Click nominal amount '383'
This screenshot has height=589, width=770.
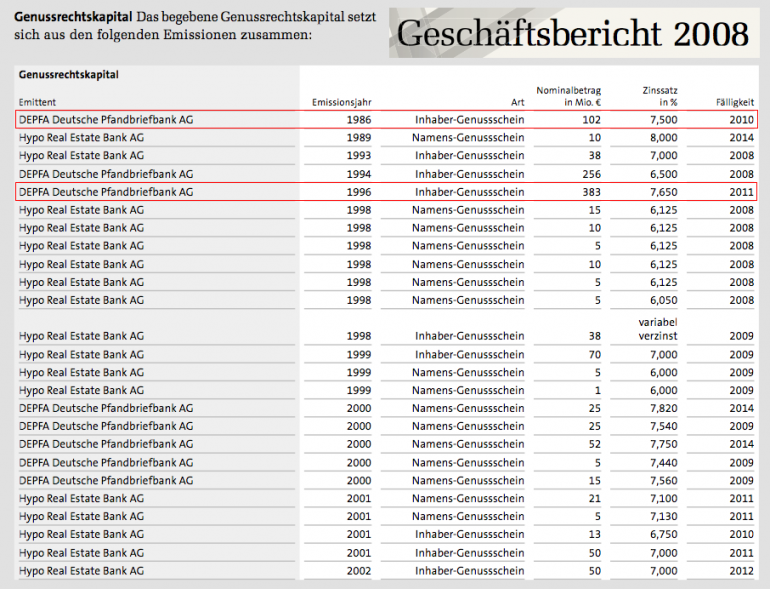point(592,192)
